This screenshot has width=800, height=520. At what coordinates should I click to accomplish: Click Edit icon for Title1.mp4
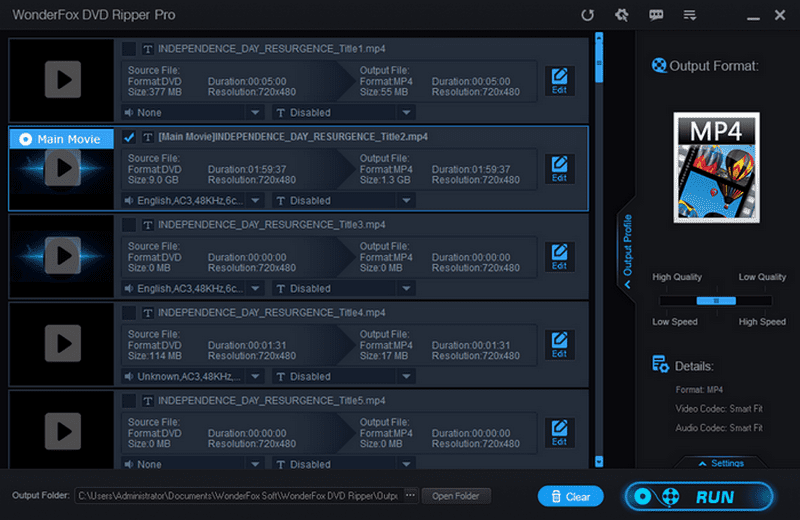tap(559, 81)
